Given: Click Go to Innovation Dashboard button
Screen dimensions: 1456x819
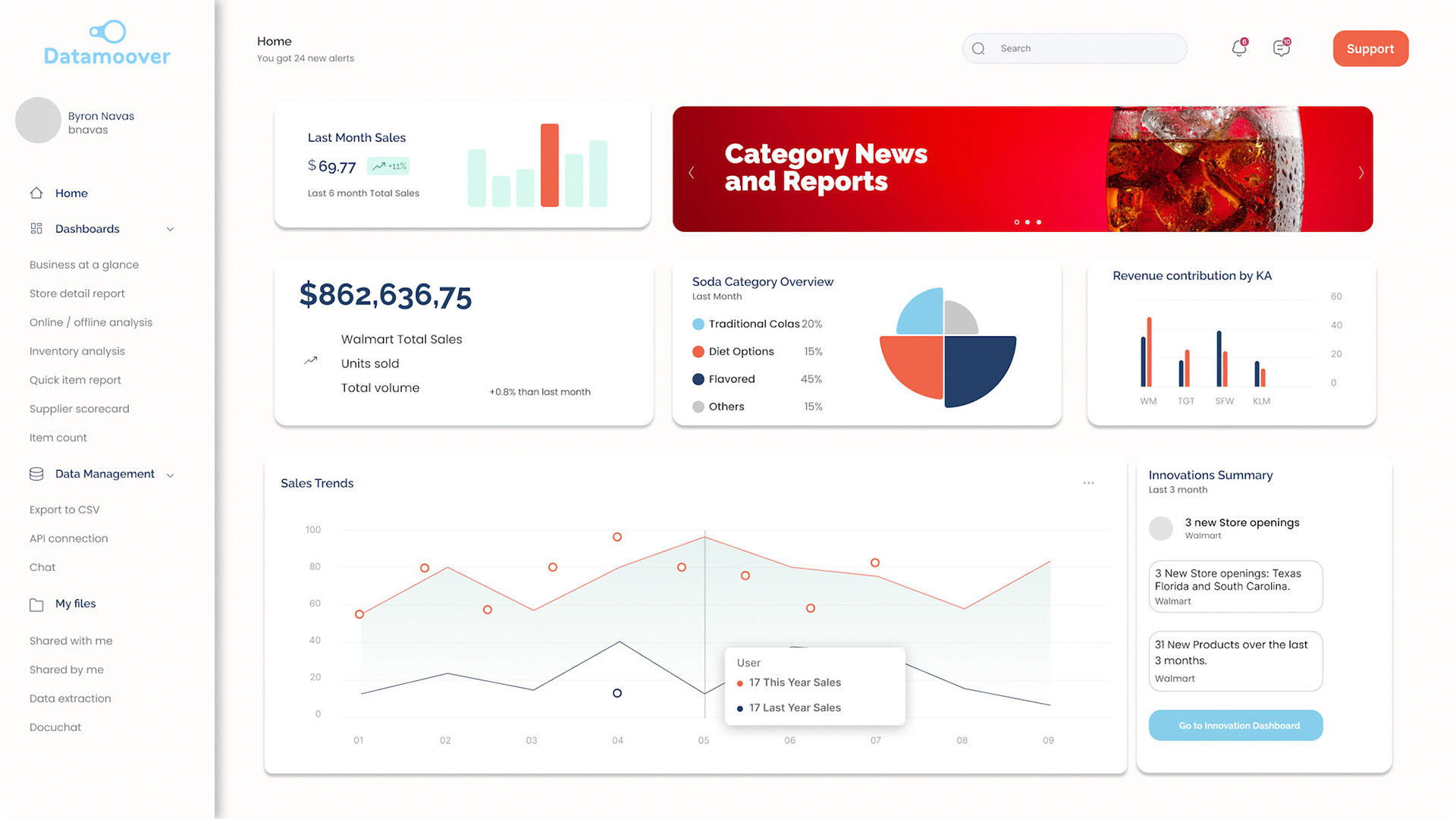Looking at the screenshot, I should click(x=1235, y=726).
